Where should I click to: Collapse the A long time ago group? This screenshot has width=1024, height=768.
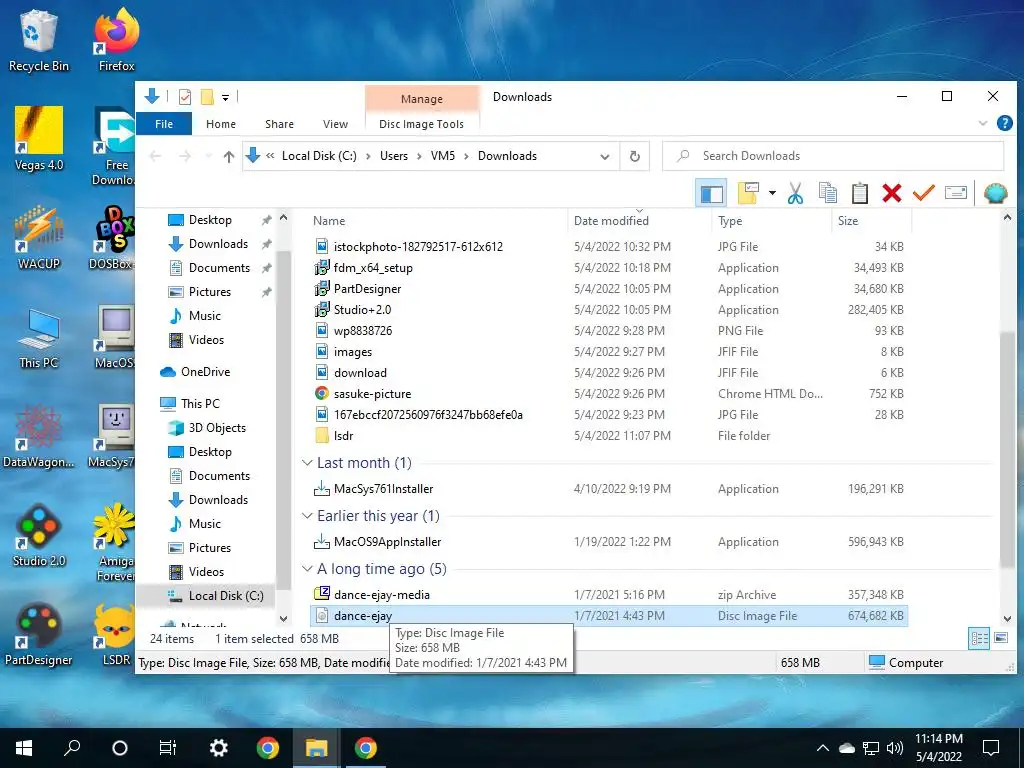307,569
